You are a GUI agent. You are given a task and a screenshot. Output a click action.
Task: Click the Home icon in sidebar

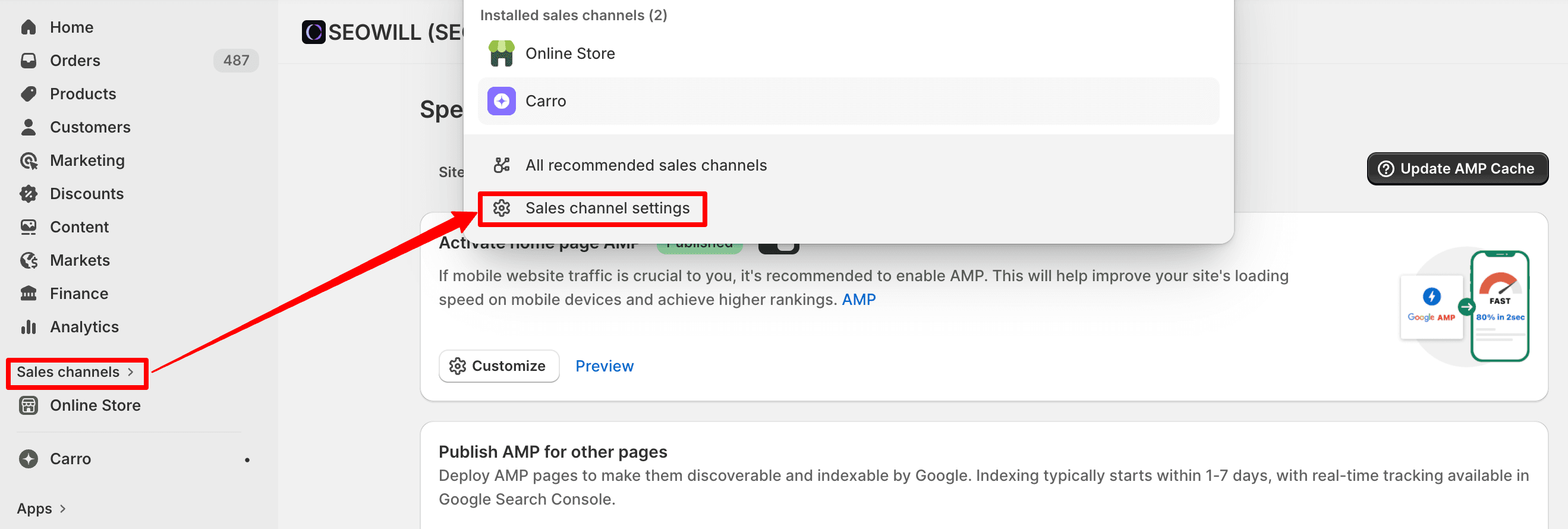(x=29, y=27)
